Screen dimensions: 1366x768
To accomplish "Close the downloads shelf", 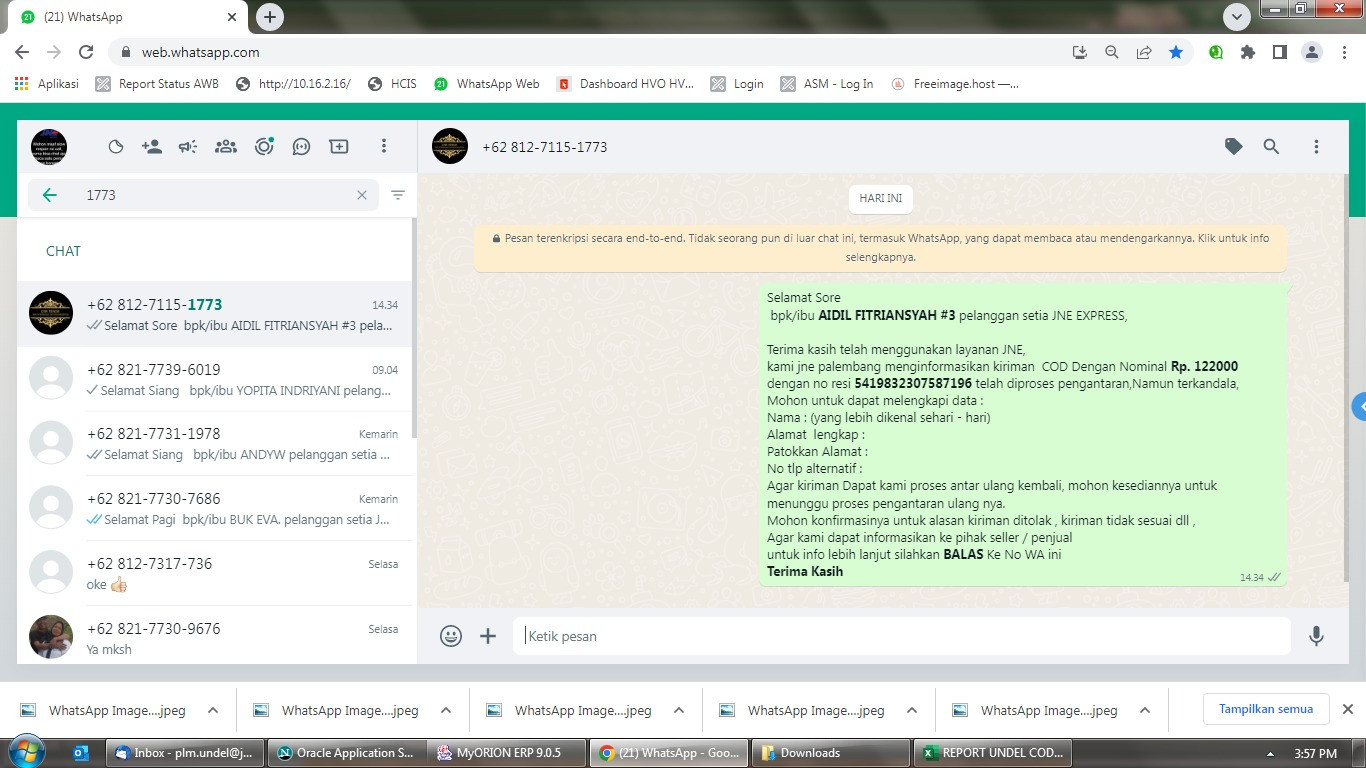I will point(1348,709).
